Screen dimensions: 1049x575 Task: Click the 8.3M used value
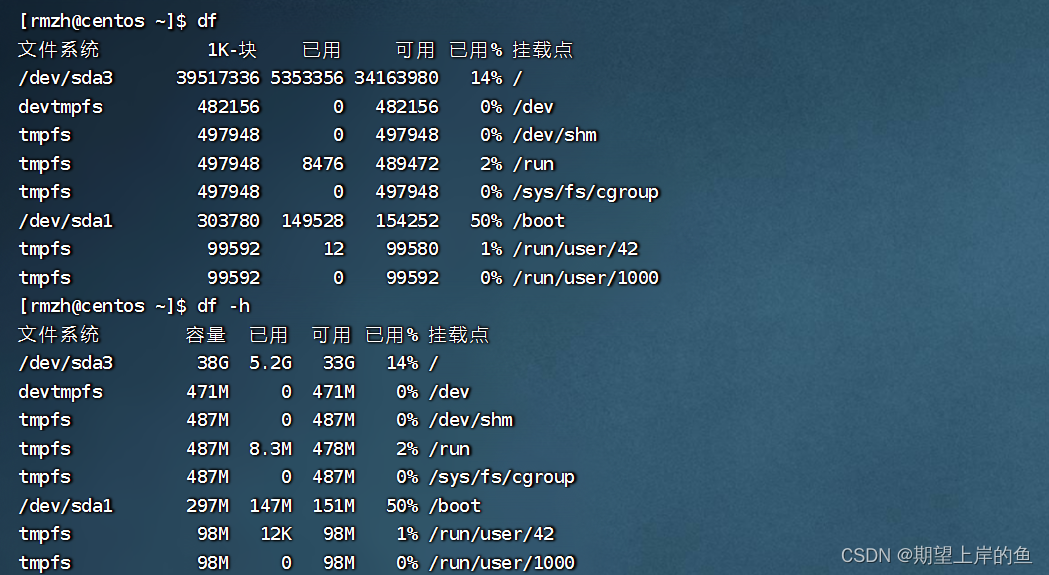coord(270,449)
